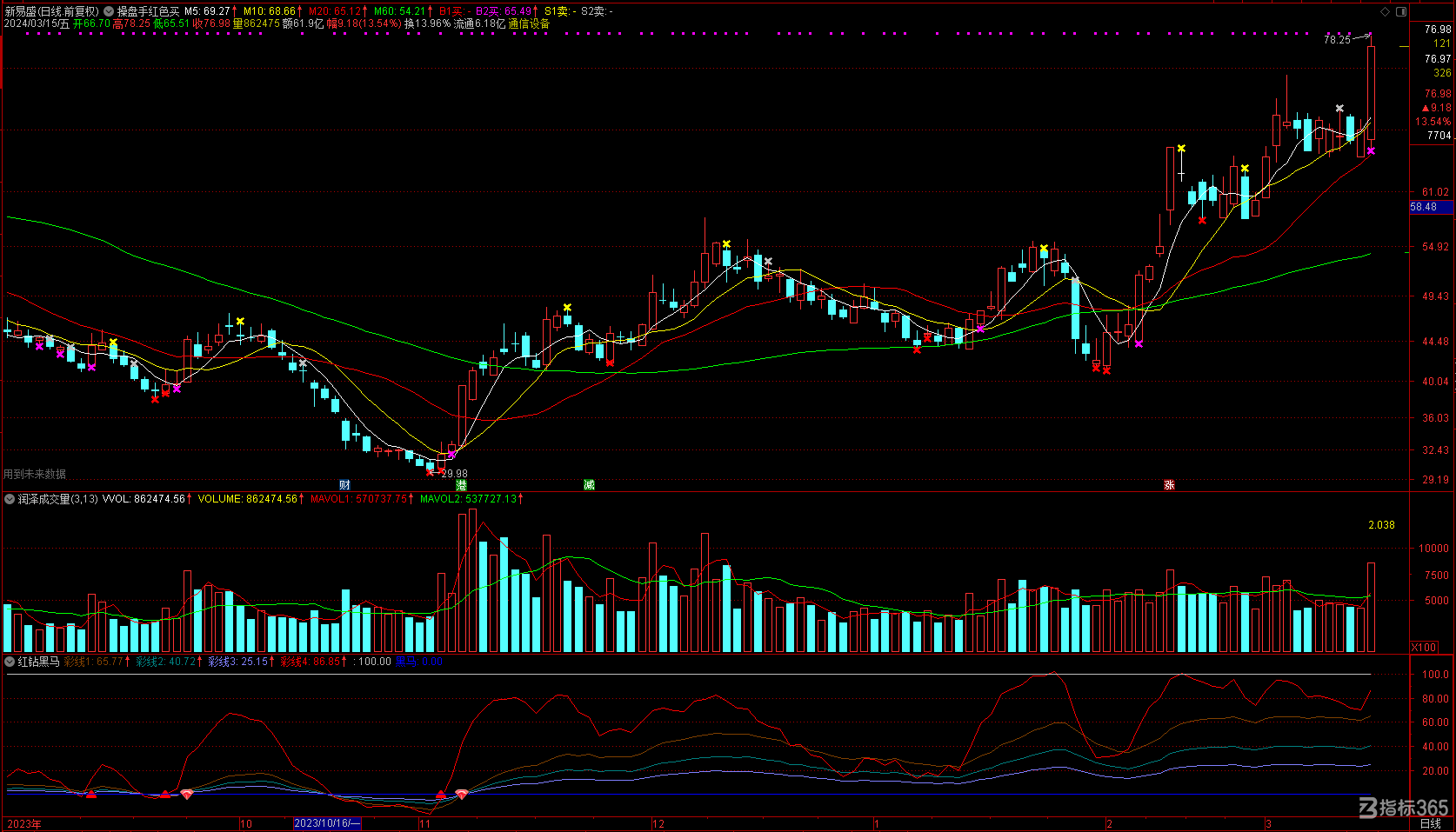Click the X100 volume scale label
The height and width of the screenshot is (832, 1456).
click(x=1424, y=647)
